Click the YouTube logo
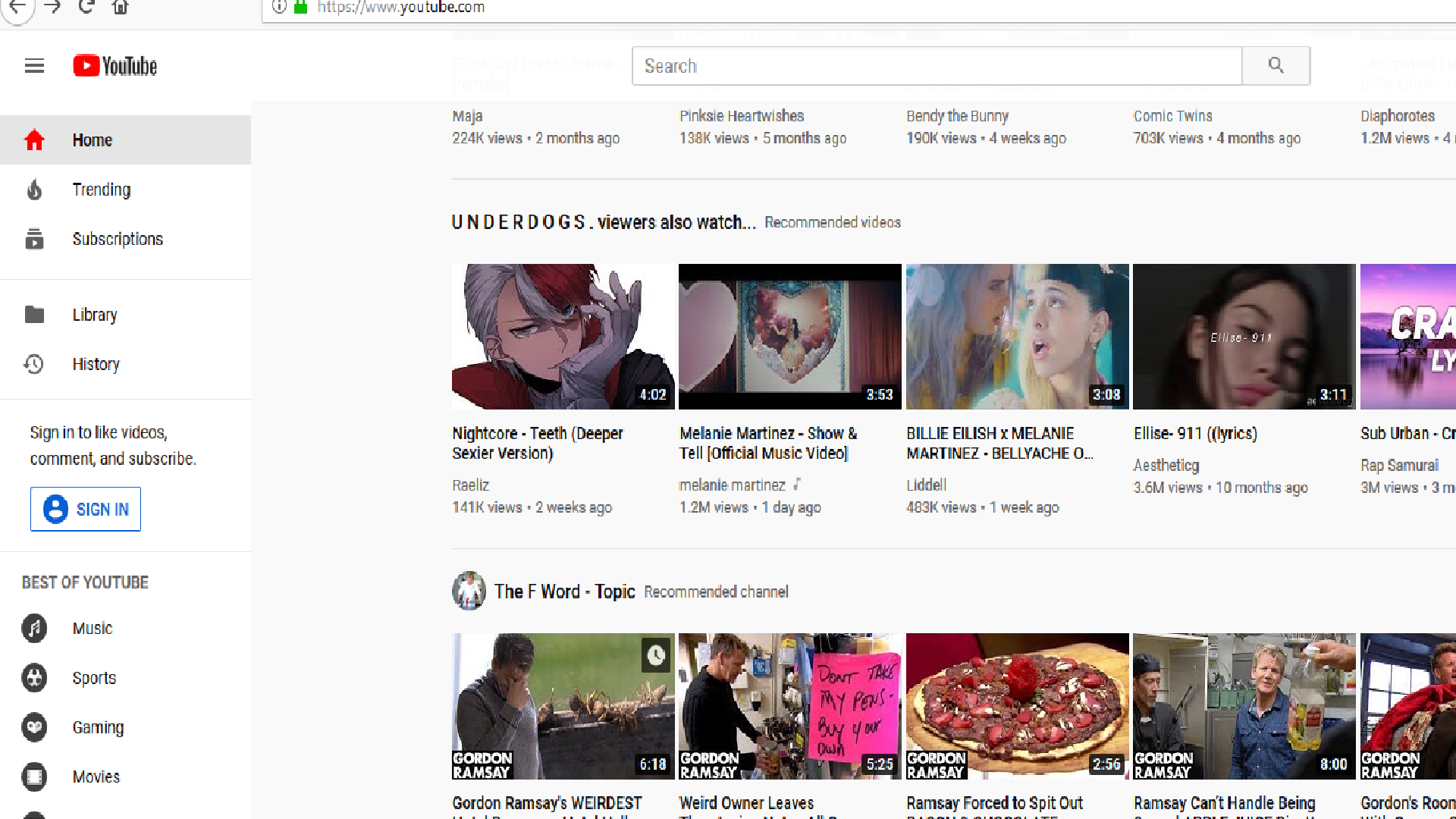This screenshot has height=819, width=1456. coord(115,66)
